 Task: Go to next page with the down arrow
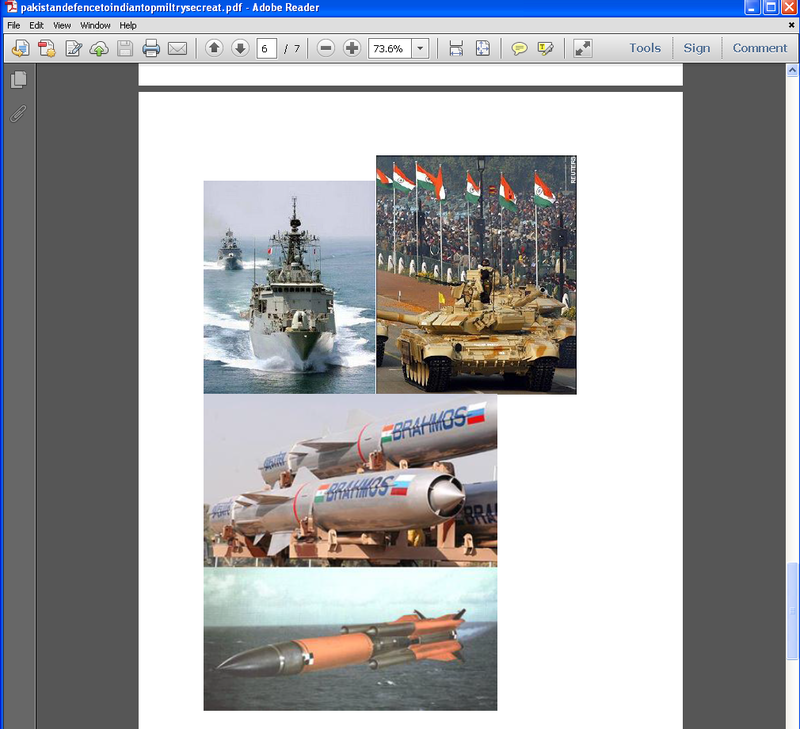(x=240, y=48)
